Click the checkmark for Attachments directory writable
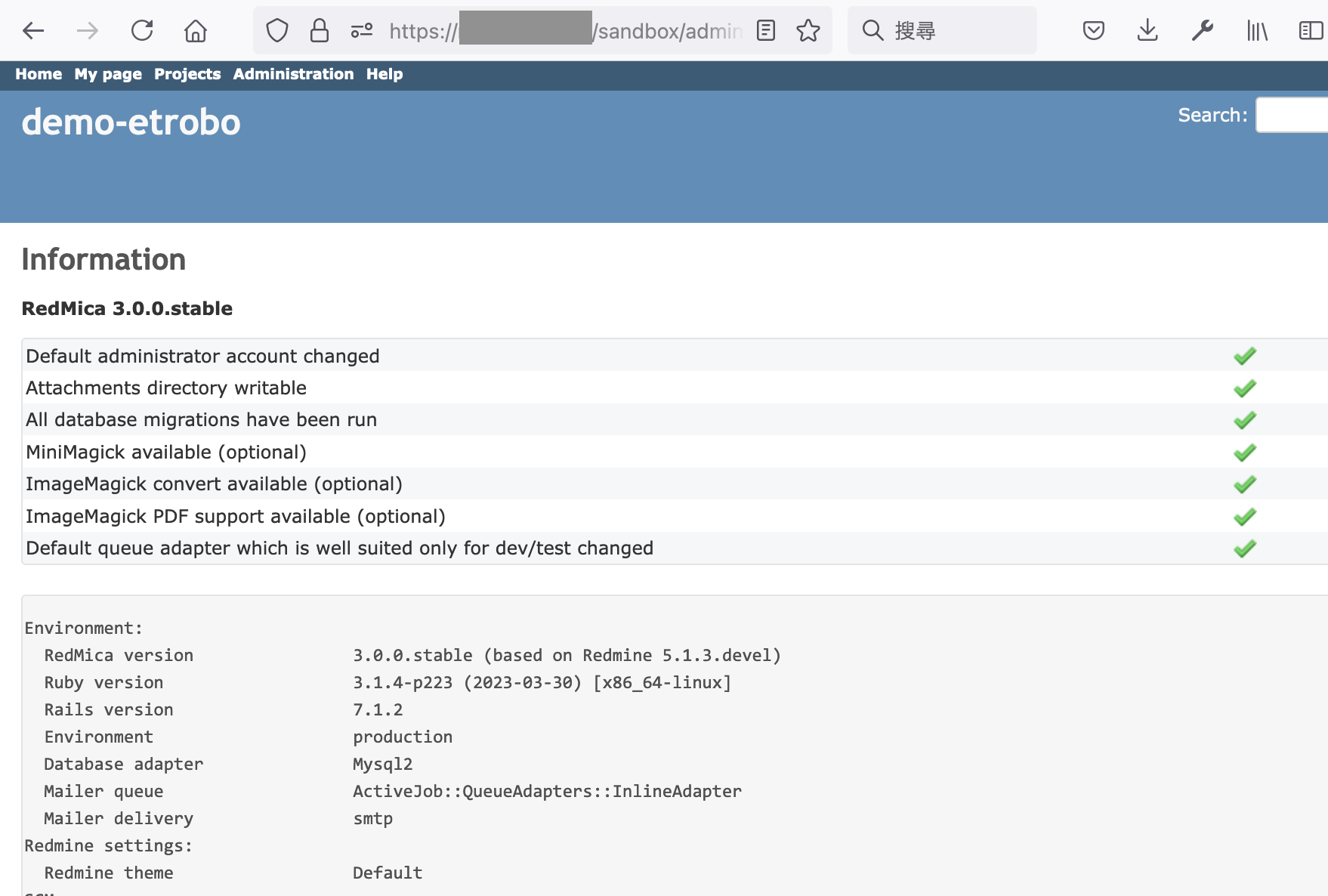Screen dimensions: 1328x896 coord(1245,388)
